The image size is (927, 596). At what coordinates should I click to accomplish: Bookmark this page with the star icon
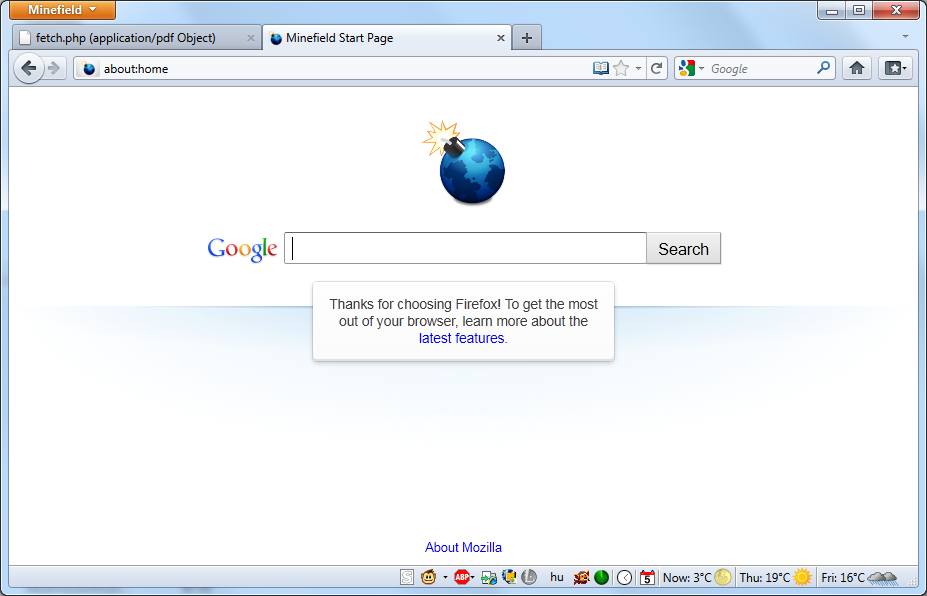(x=621, y=69)
